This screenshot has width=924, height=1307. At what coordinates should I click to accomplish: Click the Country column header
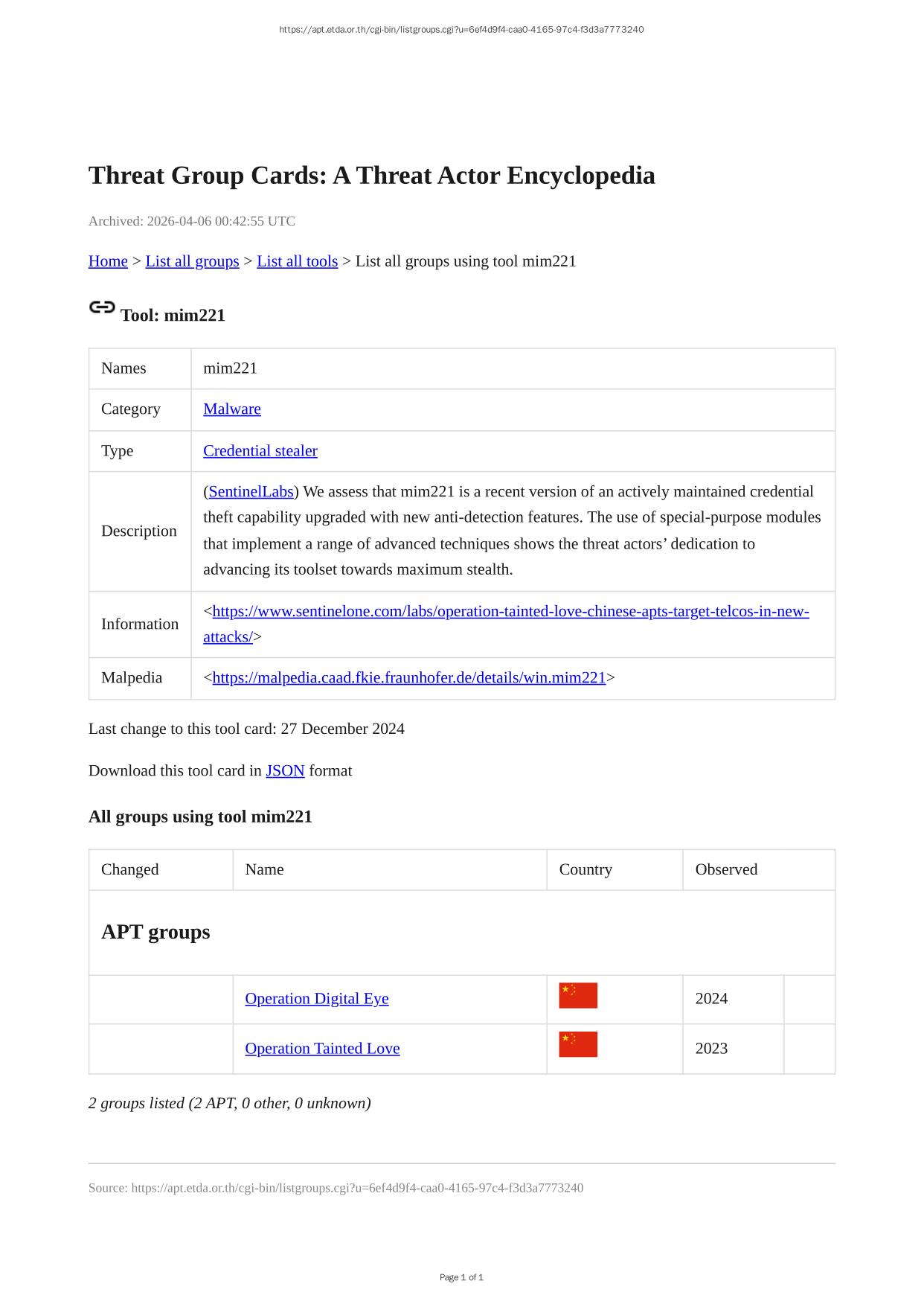click(585, 870)
